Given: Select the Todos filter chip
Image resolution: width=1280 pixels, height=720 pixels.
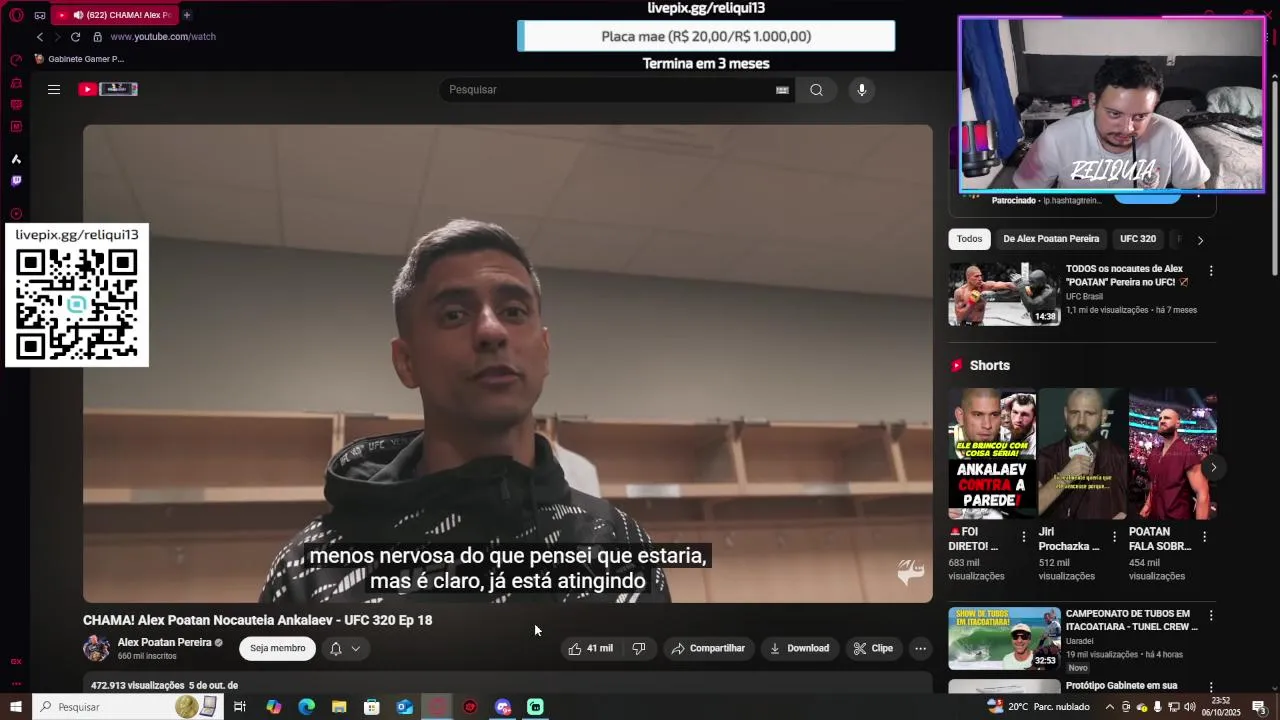Looking at the screenshot, I should pyautogui.click(x=969, y=239).
